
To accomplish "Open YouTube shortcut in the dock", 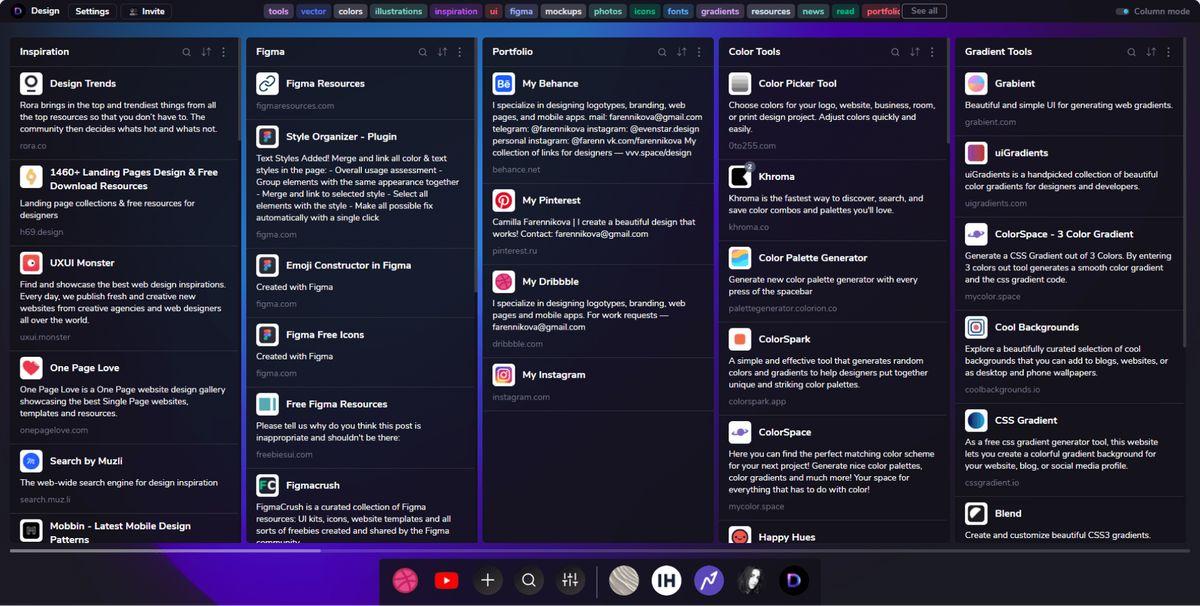I will (x=446, y=580).
